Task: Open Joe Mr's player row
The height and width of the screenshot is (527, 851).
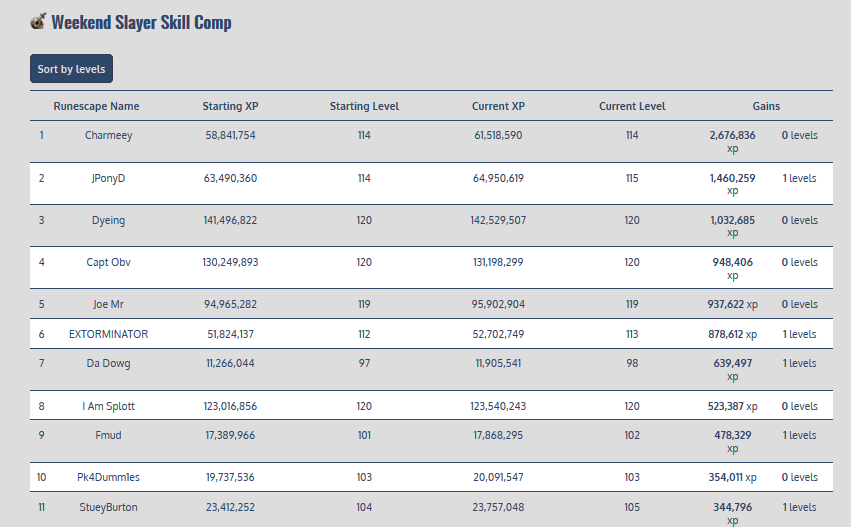Action: (108, 304)
